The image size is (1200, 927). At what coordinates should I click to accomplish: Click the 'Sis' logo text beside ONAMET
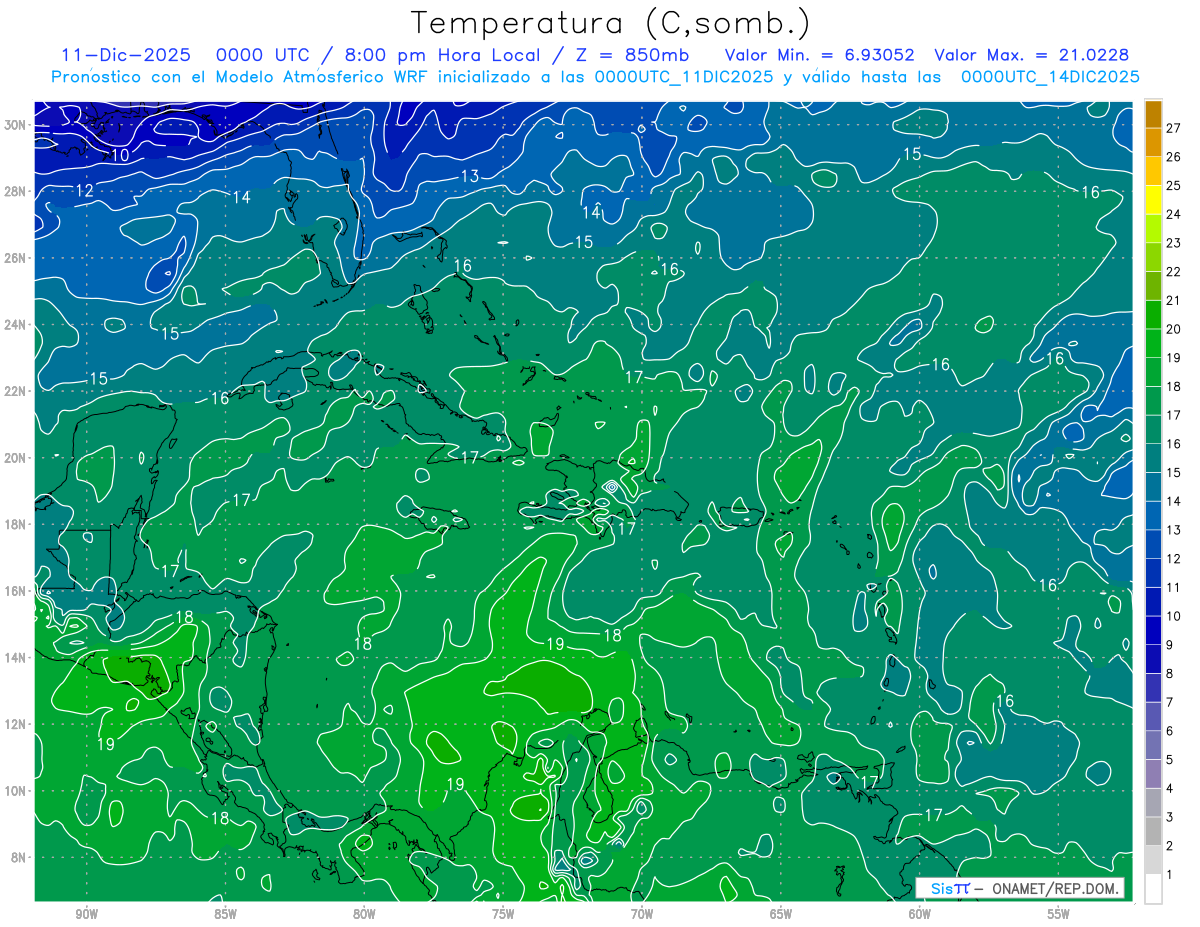coord(942,888)
